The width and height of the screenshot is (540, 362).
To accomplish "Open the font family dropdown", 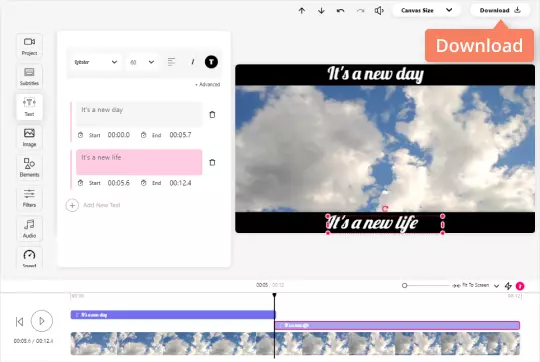I will point(95,62).
